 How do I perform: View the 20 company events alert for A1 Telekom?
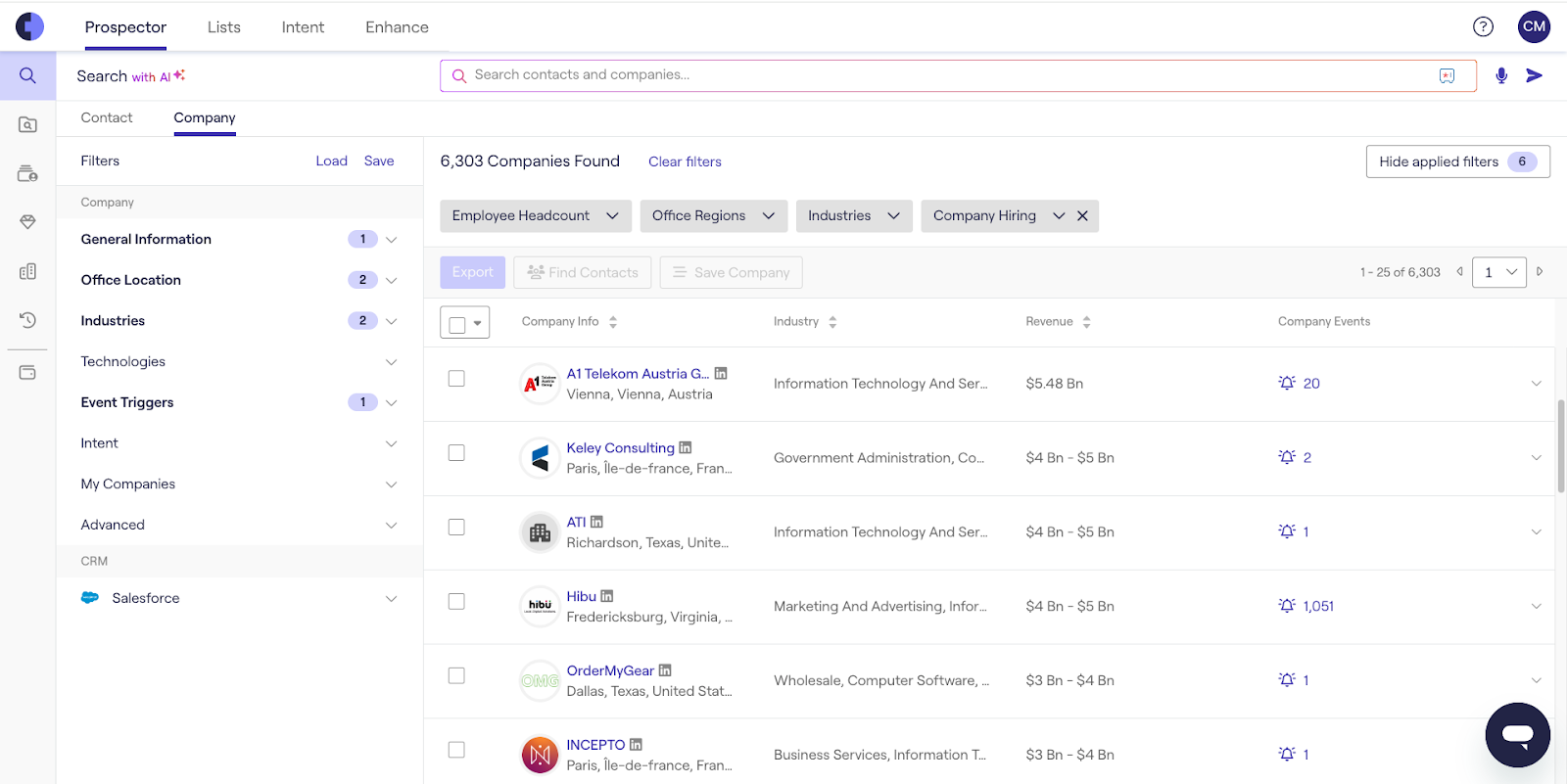[x=1299, y=383]
